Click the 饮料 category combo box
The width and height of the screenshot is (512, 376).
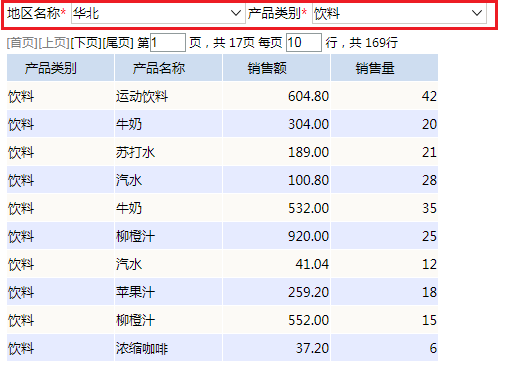pyautogui.click(x=399, y=14)
